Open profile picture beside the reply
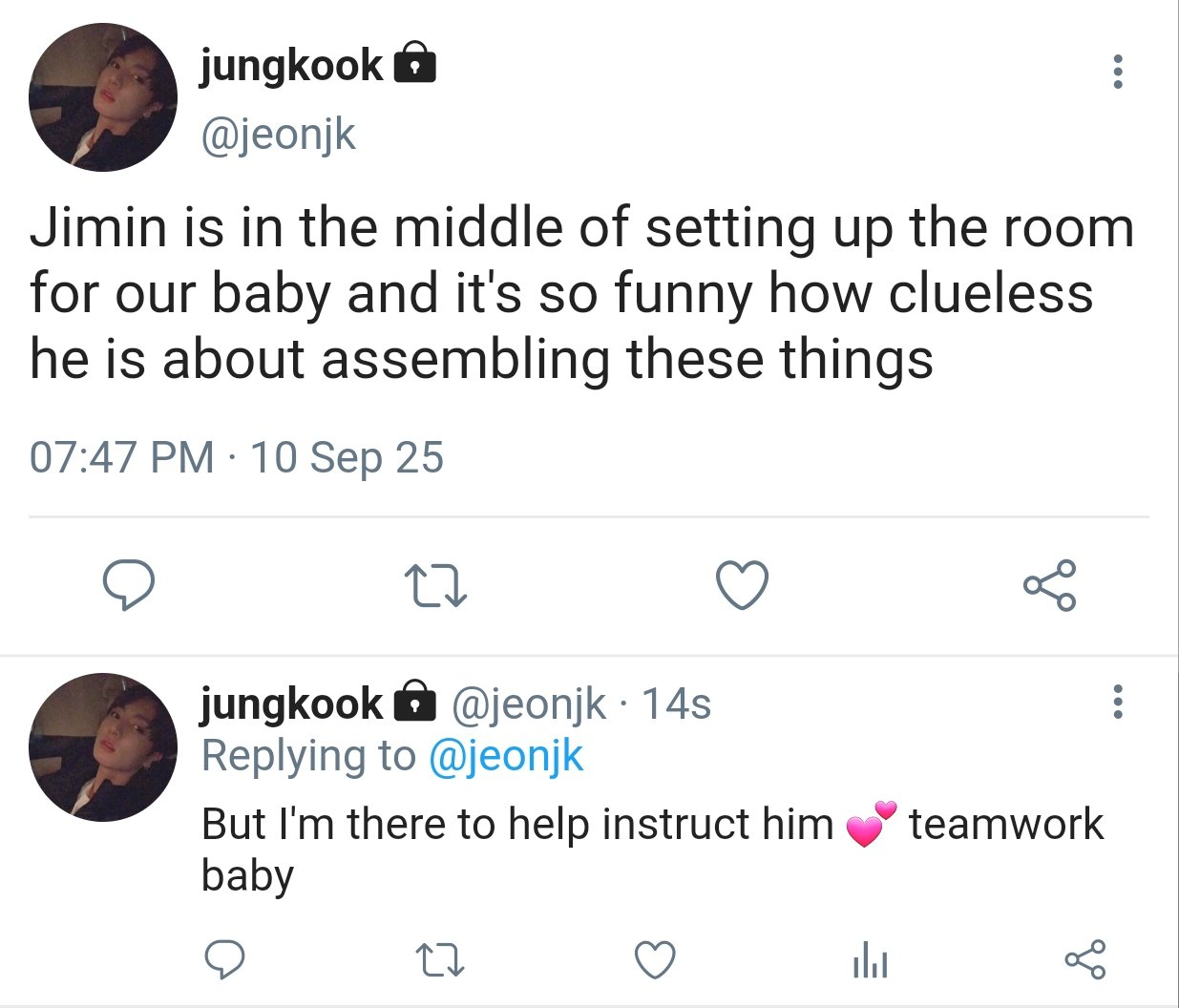The width and height of the screenshot is (1179, 1008). [103, 747]
